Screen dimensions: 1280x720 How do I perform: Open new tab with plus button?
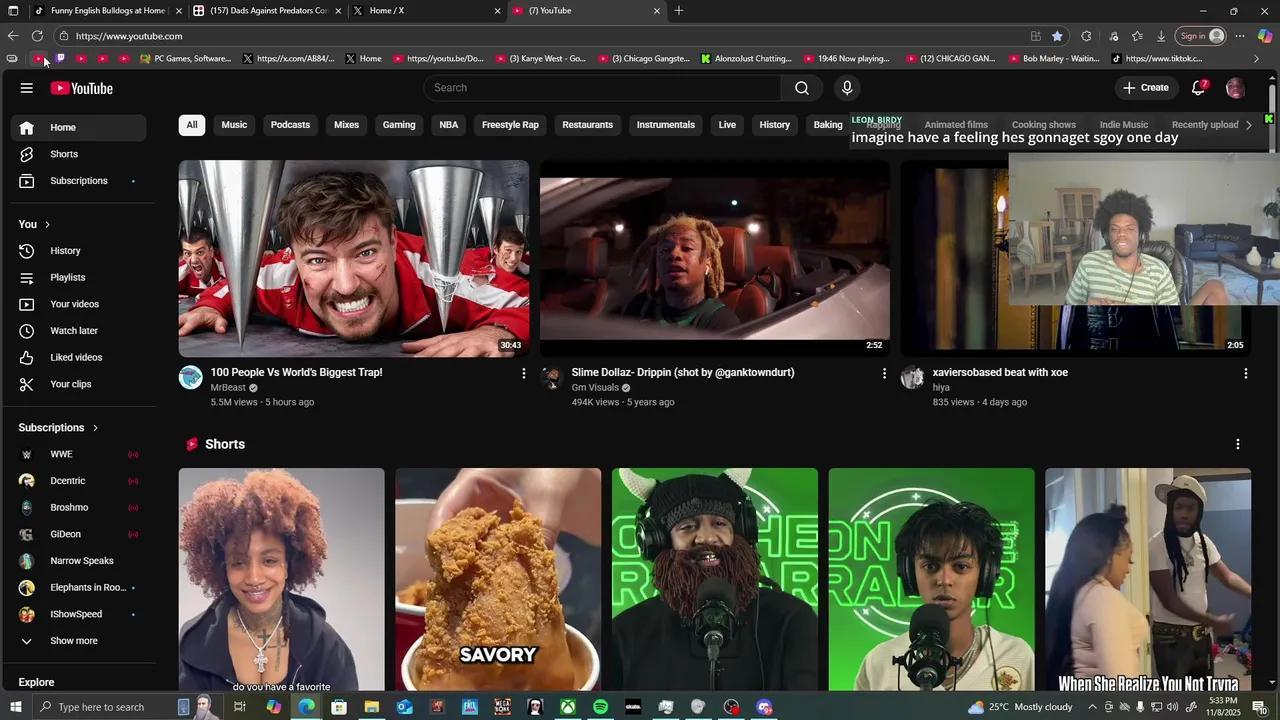click(x=679, y=11)
